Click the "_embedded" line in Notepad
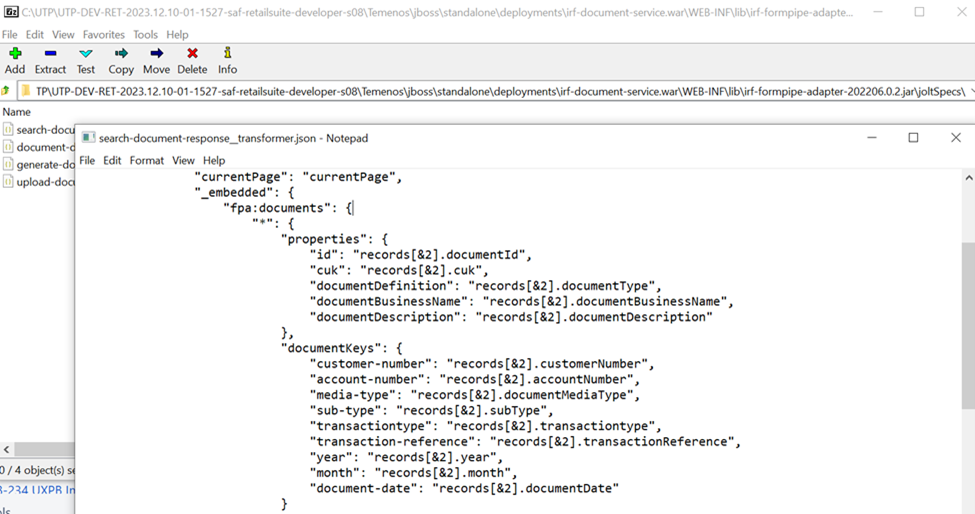Screen dimensions: 975x514 coord(244,193)
